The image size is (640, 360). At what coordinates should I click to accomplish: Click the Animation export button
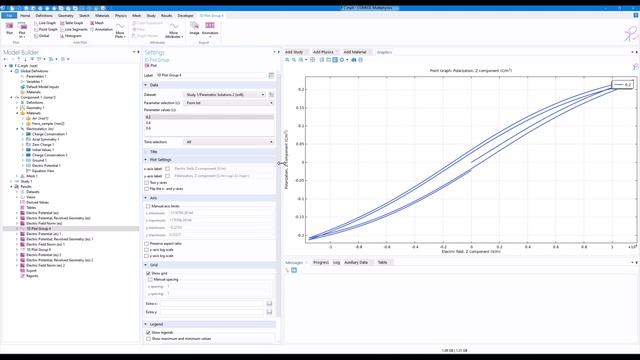point(210,29)
